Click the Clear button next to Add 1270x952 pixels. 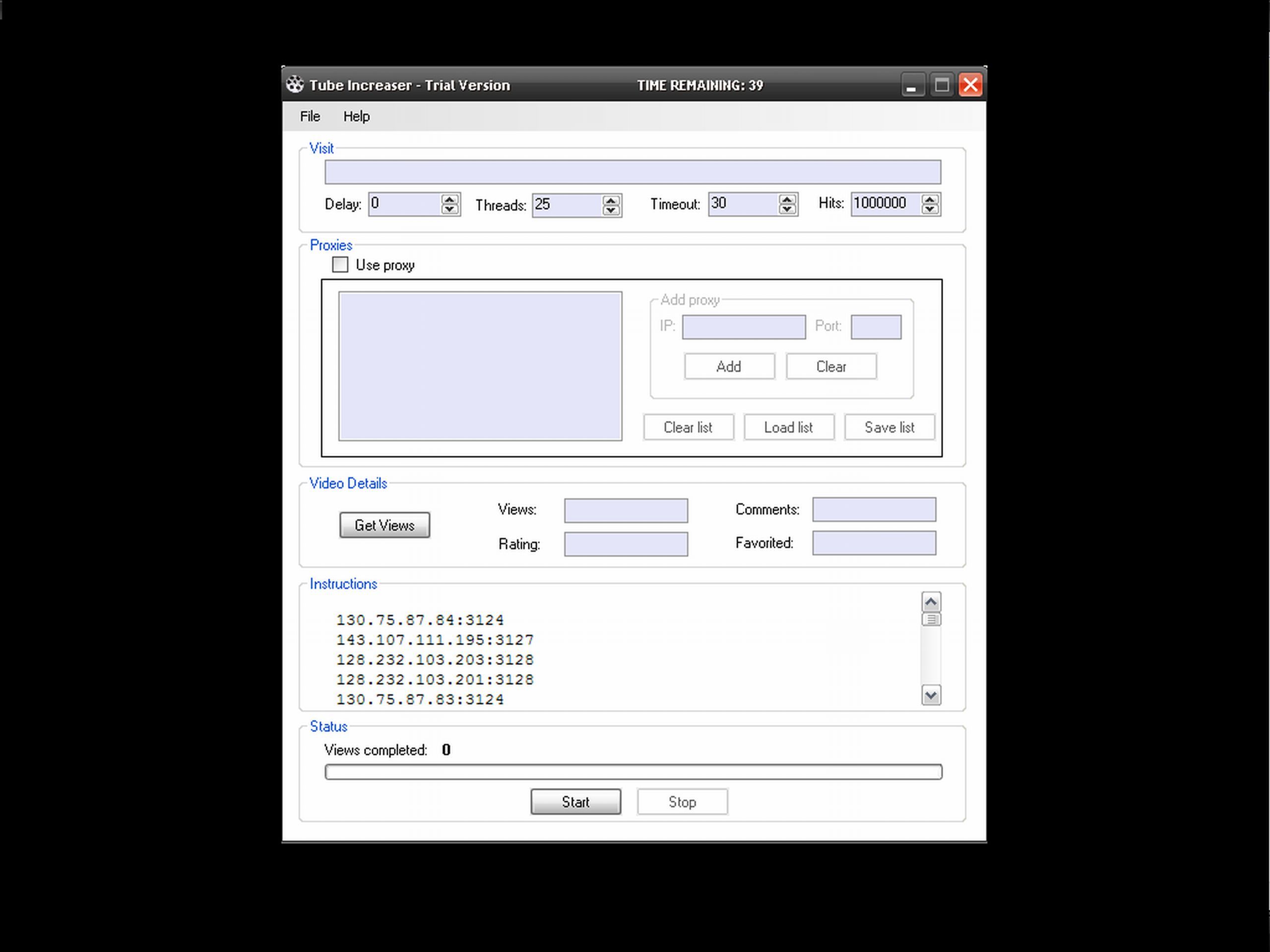pos(831,367)
